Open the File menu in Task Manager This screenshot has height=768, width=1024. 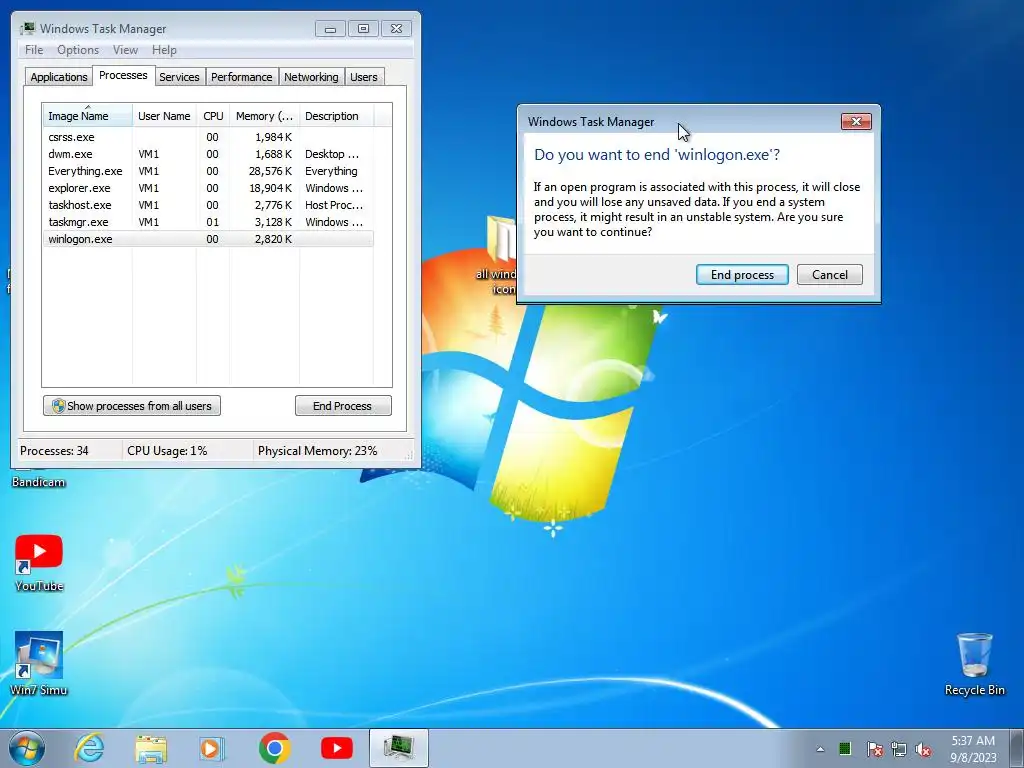pyautogui.click(x=34, y=50)
